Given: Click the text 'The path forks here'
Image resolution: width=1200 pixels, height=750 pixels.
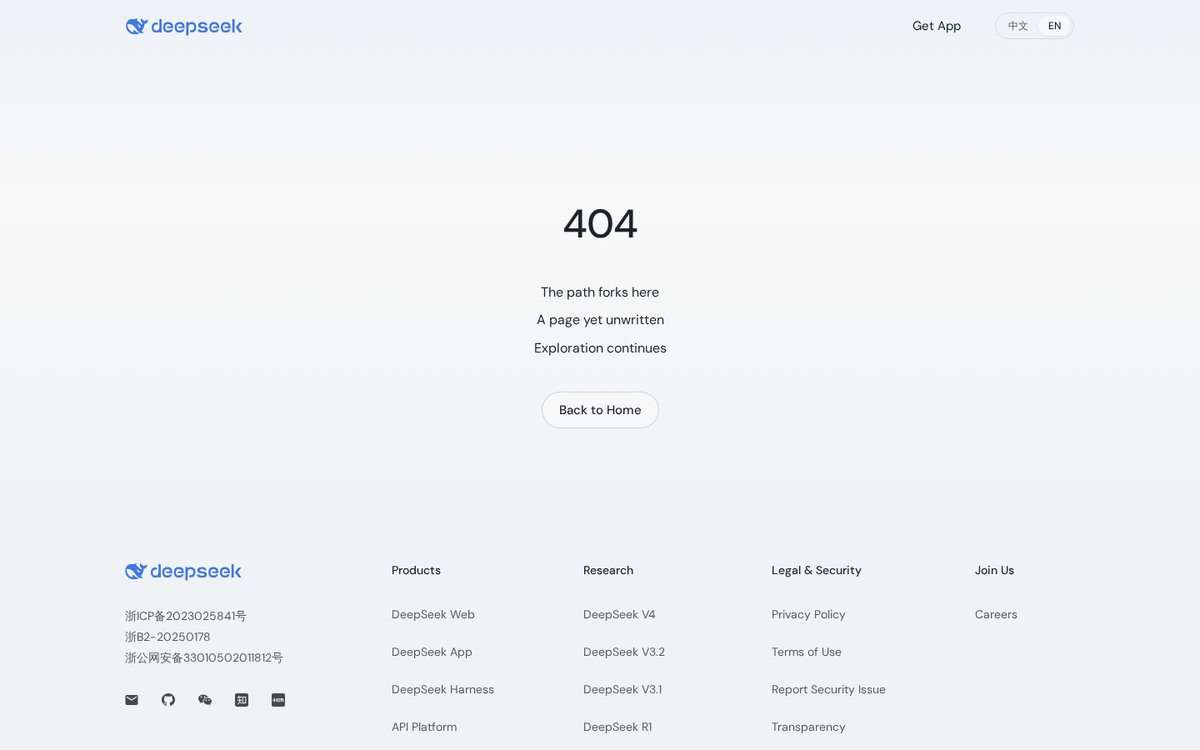Looking at the screenshot, I should pos(600,292).
